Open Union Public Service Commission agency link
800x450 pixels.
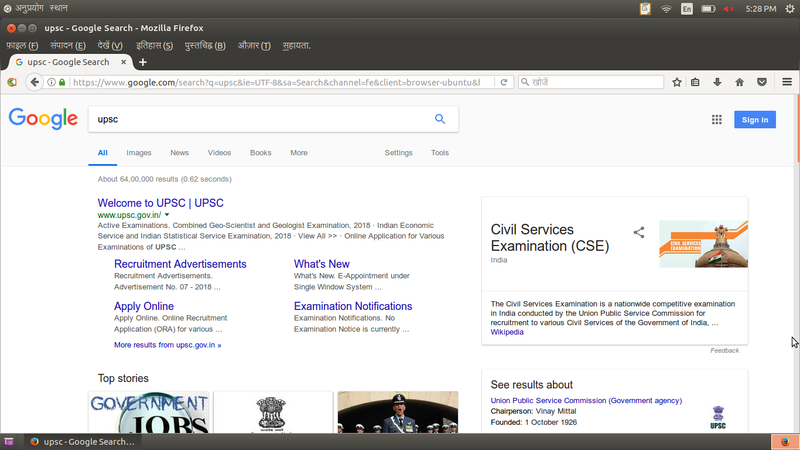(586, 401)
